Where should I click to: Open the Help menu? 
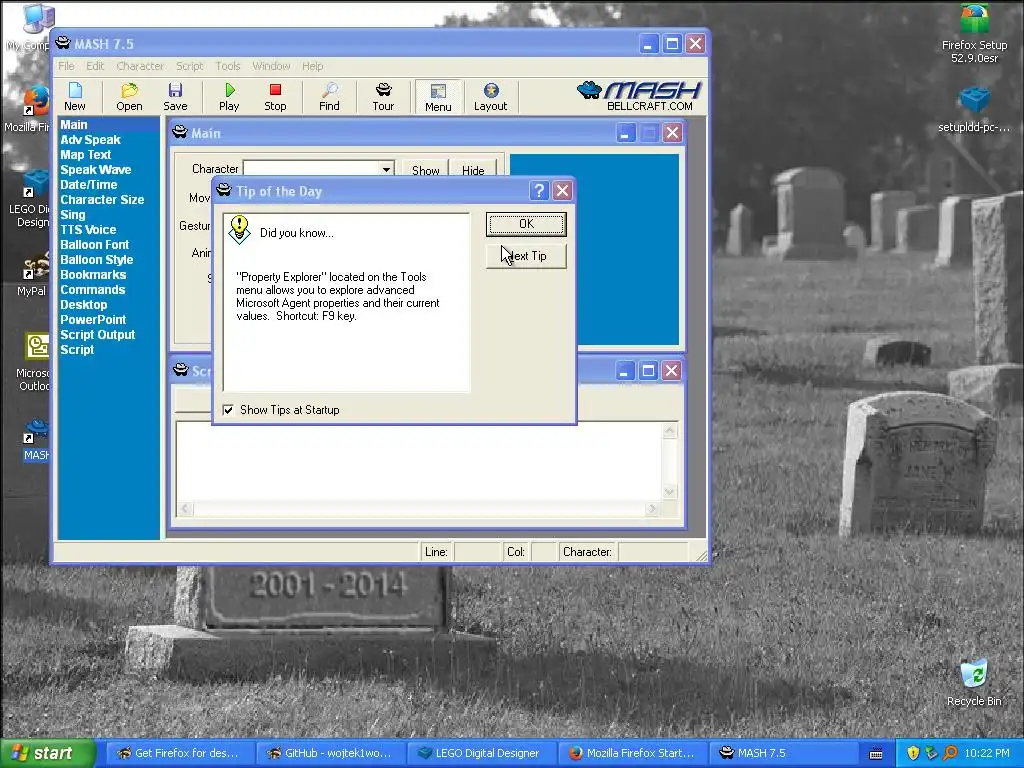coord(312,66)
